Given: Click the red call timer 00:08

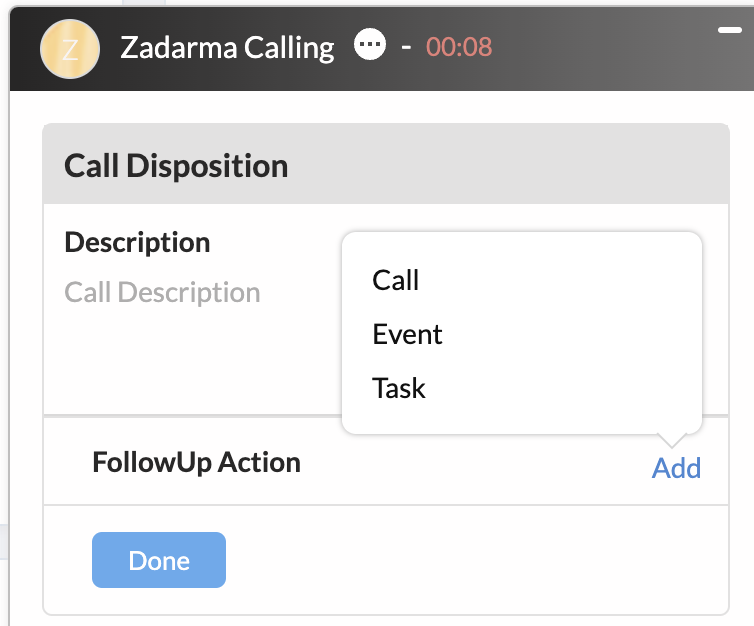Looking at the screenshot, I should click(x=459, y=47).
